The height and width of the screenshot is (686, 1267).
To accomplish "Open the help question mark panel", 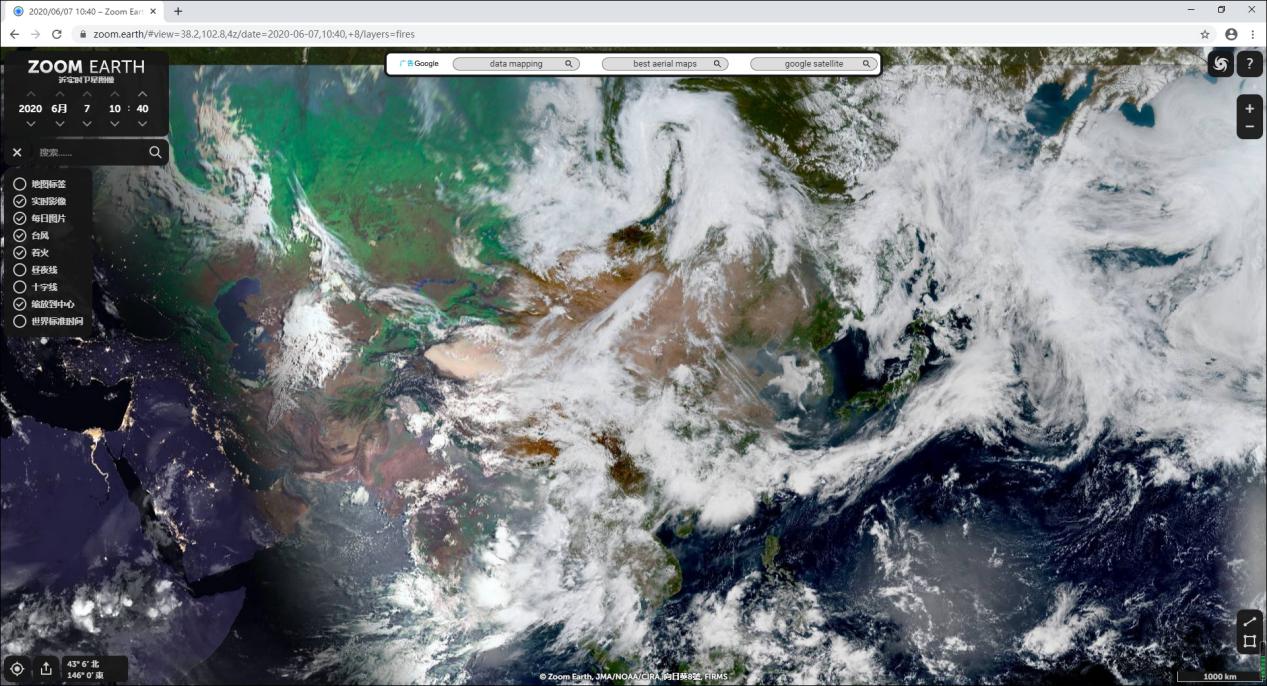I will coord(1249,64).
